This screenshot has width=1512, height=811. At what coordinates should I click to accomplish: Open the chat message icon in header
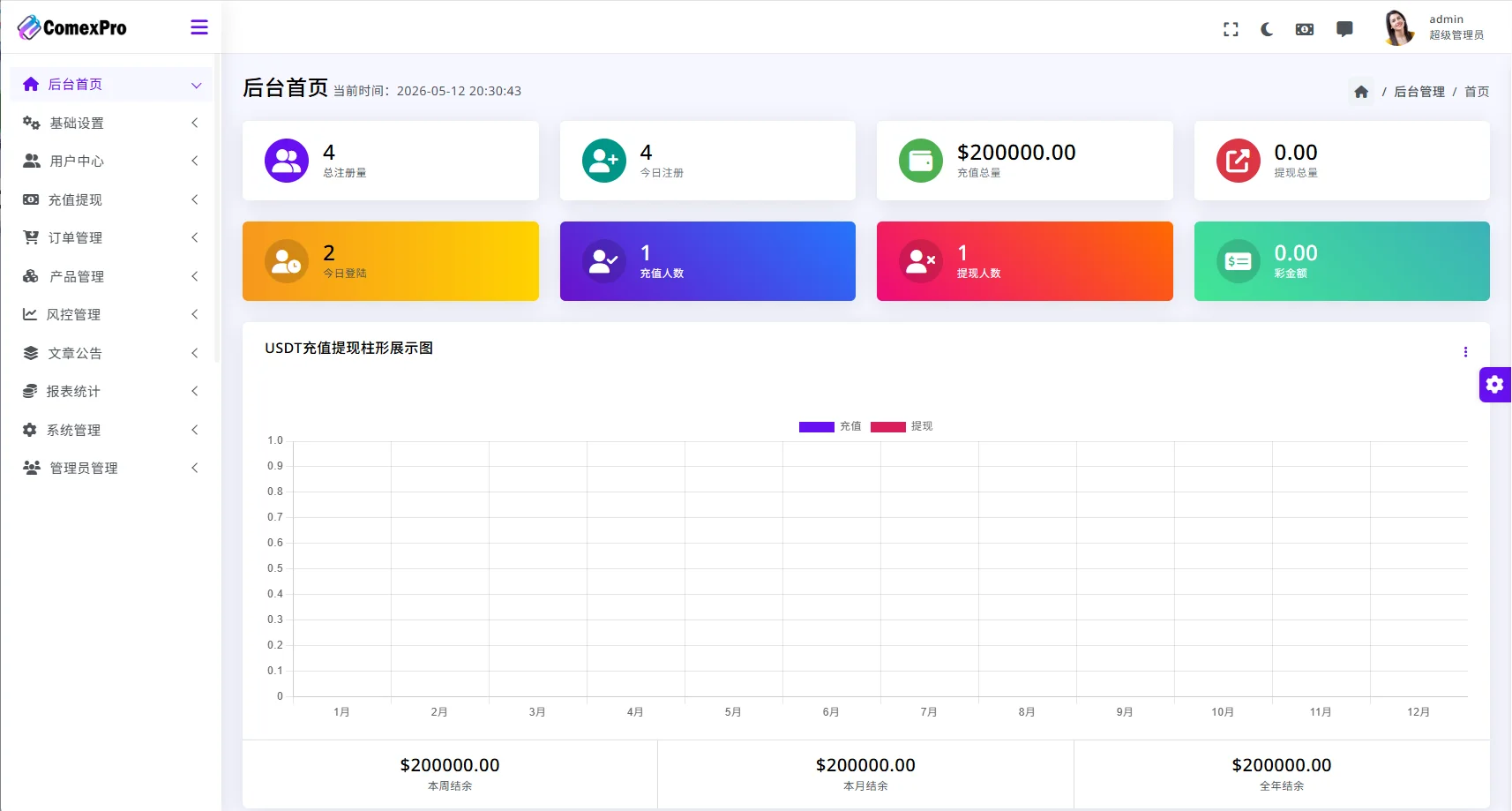coord(1344,29)
